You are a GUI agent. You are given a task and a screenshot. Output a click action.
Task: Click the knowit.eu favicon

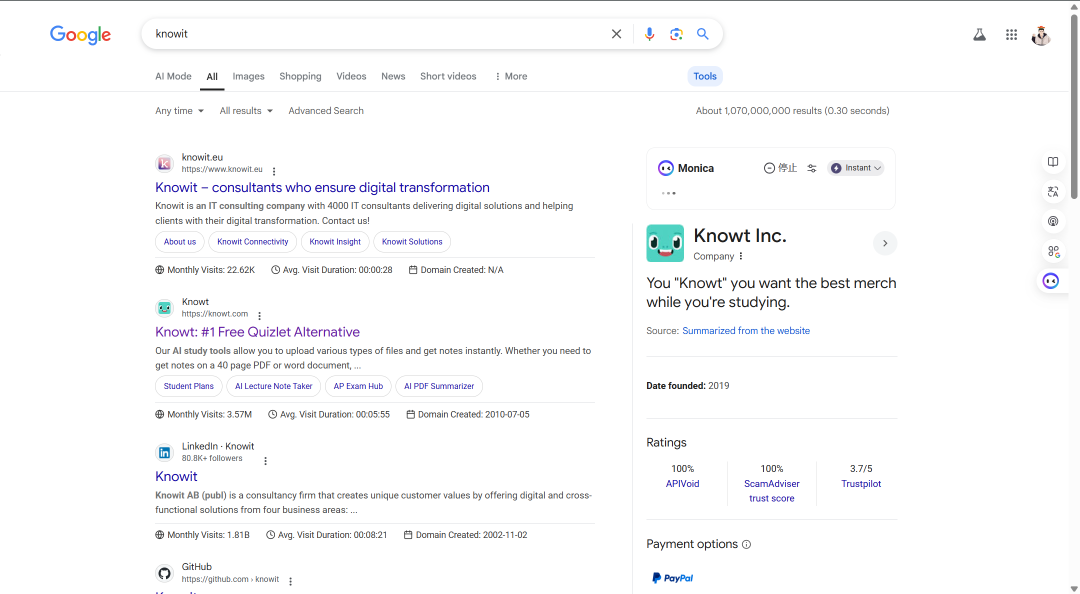[164, 163]
